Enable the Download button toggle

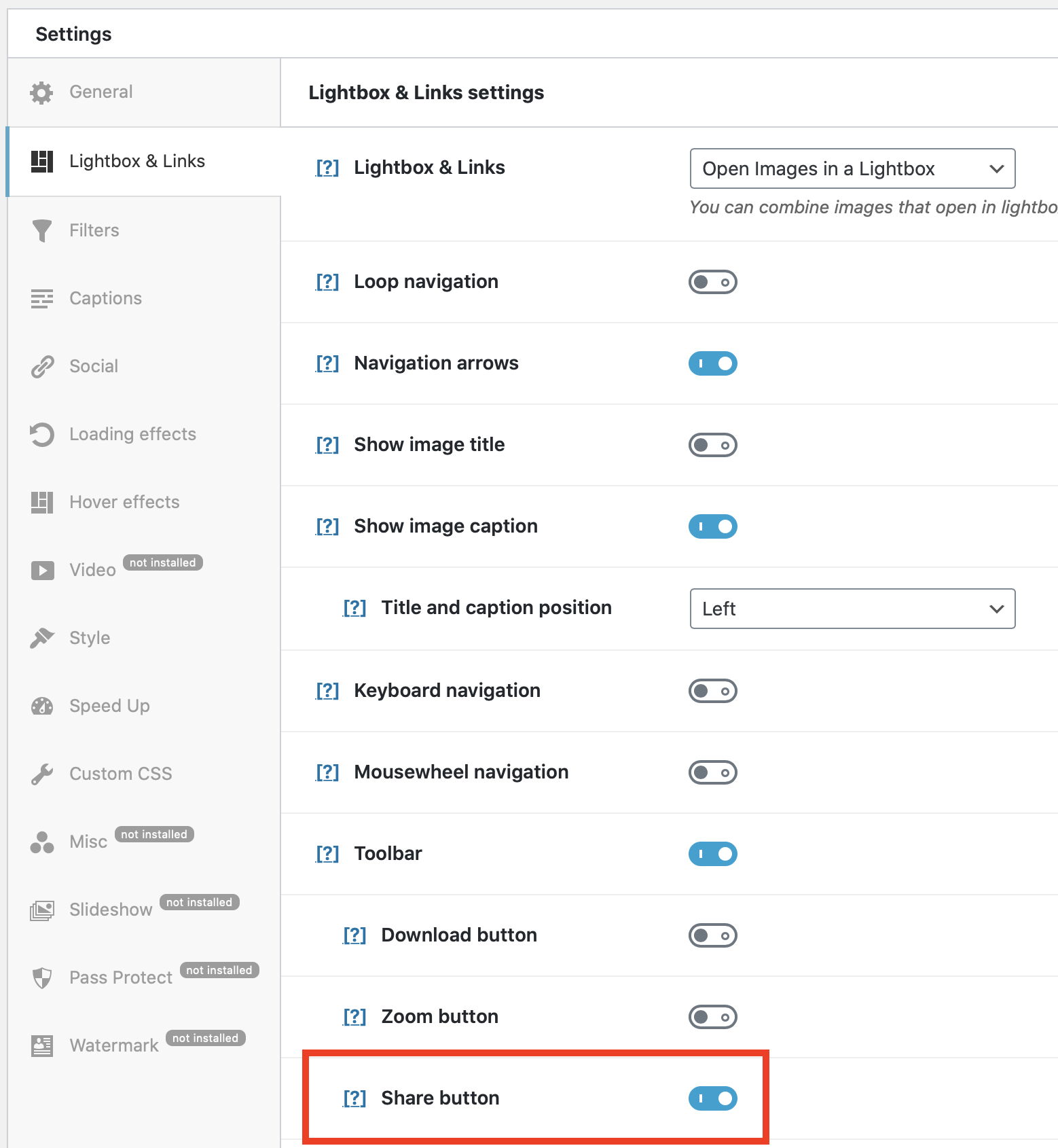713,935
